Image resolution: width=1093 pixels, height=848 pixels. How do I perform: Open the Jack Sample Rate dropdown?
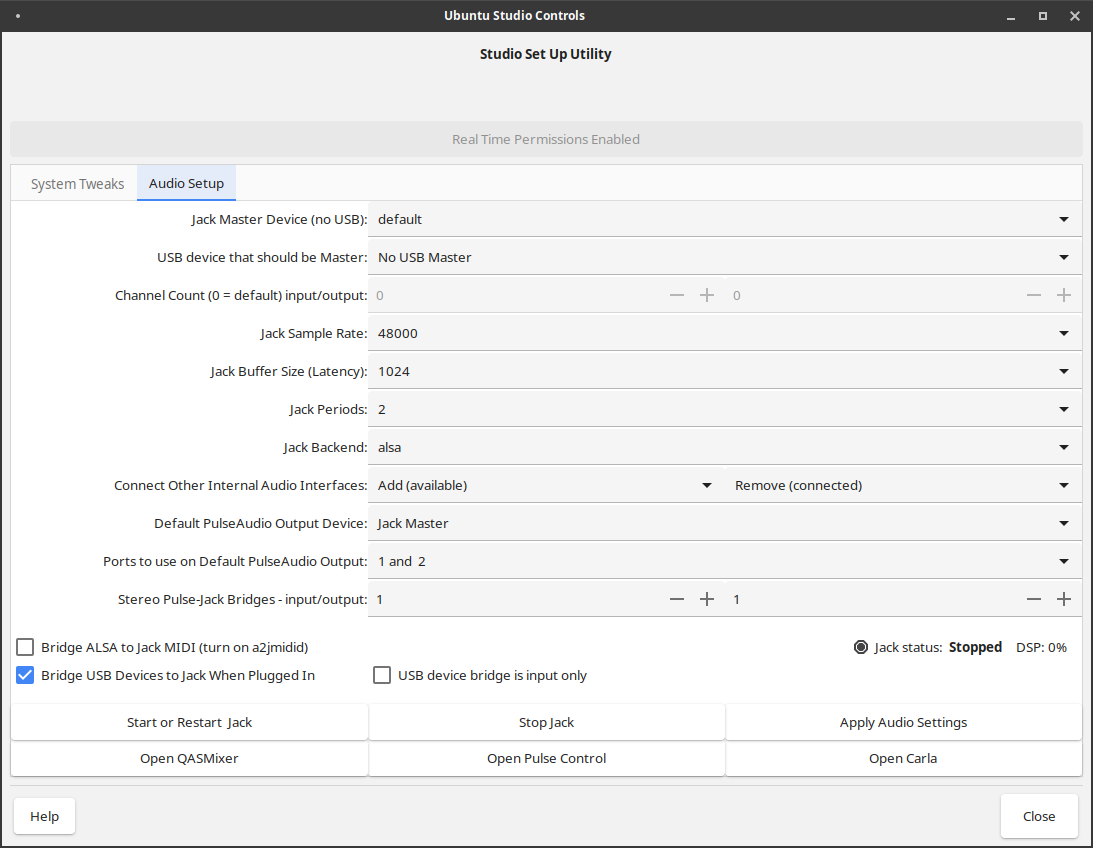coord(724,333)
